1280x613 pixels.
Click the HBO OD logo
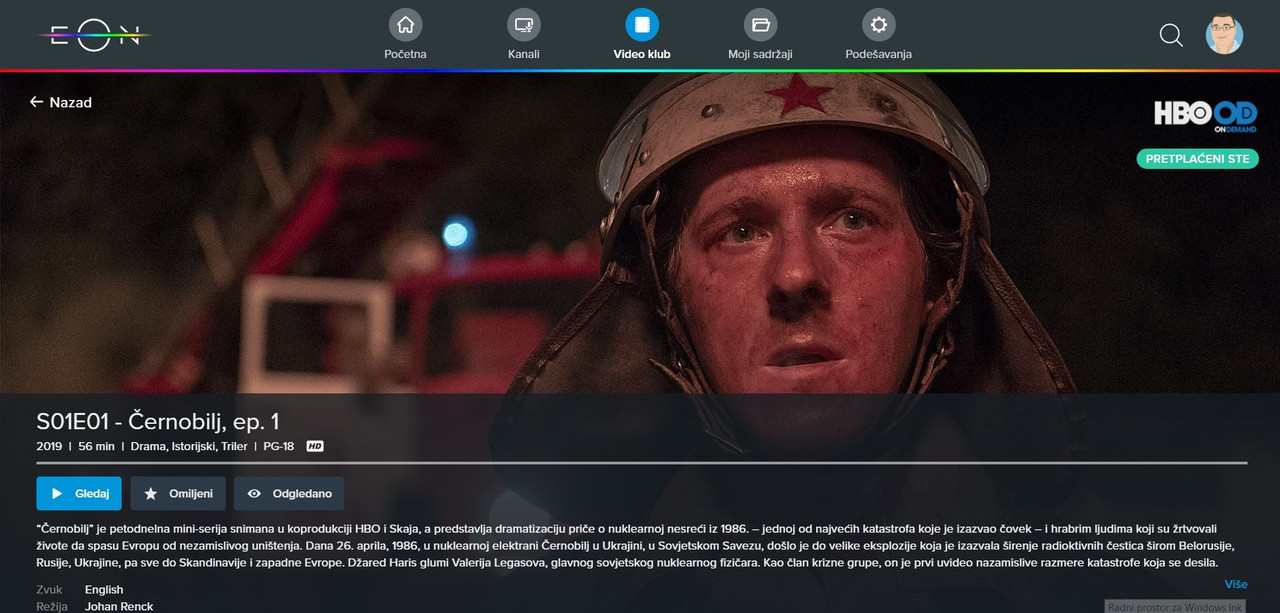click(x=1205, y=117)
